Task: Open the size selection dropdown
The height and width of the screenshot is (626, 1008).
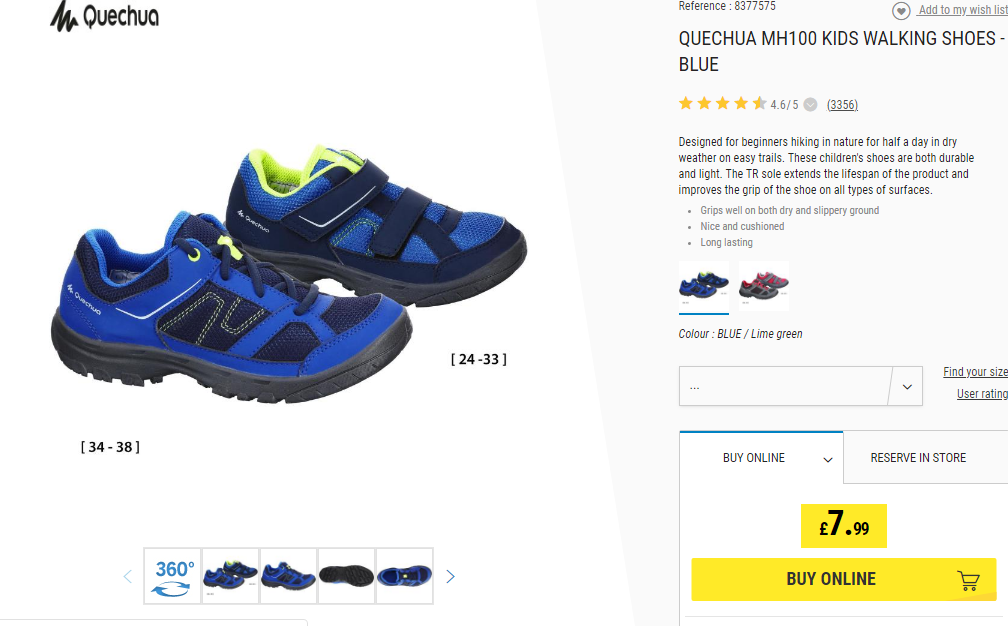Action: coord(800,386)
